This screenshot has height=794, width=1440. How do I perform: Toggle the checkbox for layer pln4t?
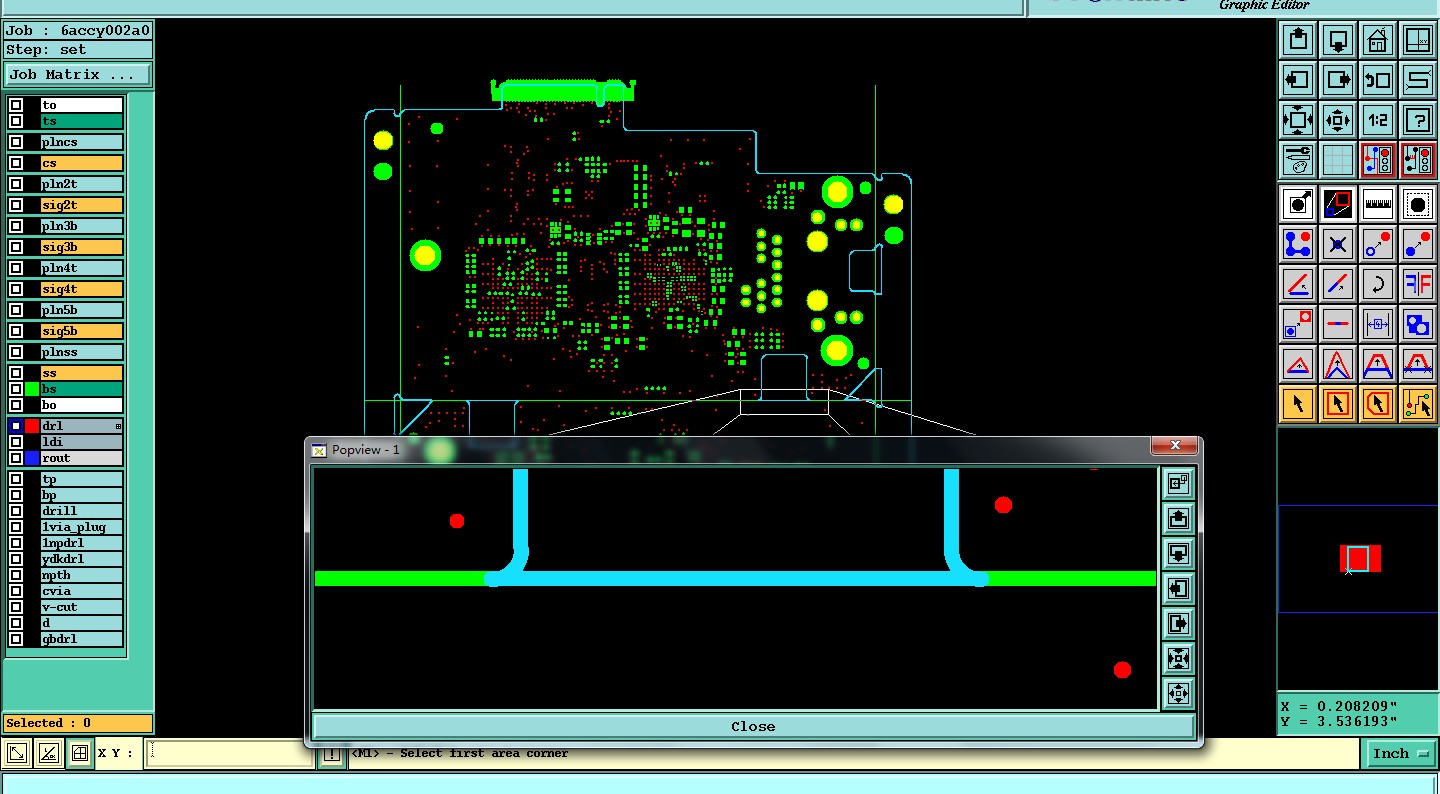click(x=16, y=268)
